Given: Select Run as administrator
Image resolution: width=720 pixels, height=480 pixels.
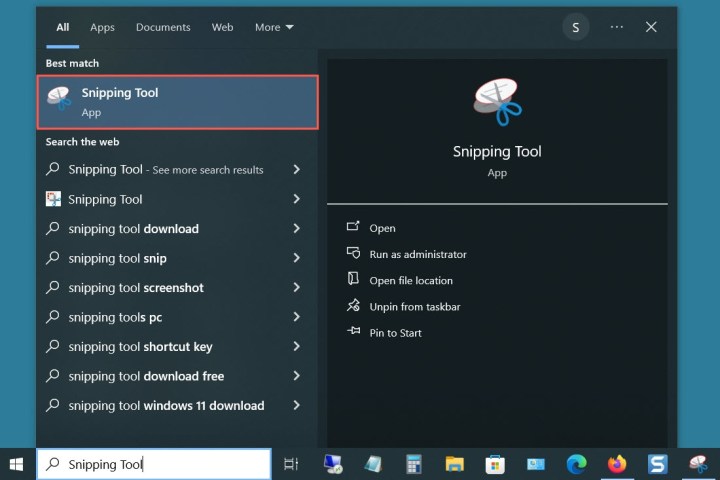Looking at the screenshot, I should (x=417, y=255).
